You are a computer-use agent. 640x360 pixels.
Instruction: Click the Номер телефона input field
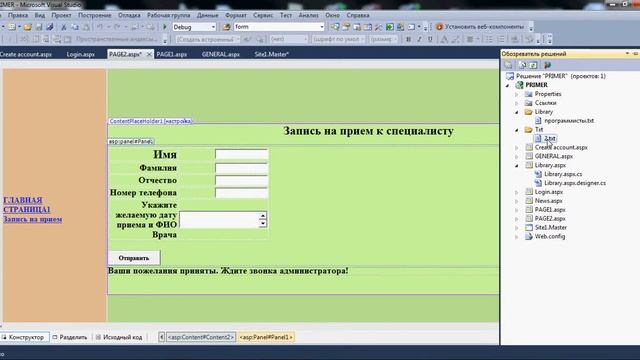point(242,193)
